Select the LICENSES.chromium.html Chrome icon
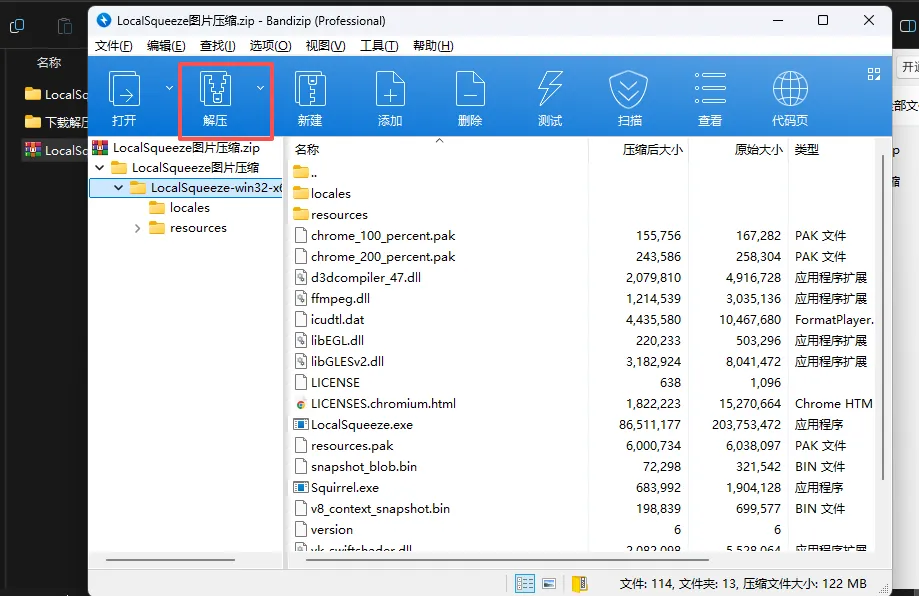 click(x=301, y=404)
